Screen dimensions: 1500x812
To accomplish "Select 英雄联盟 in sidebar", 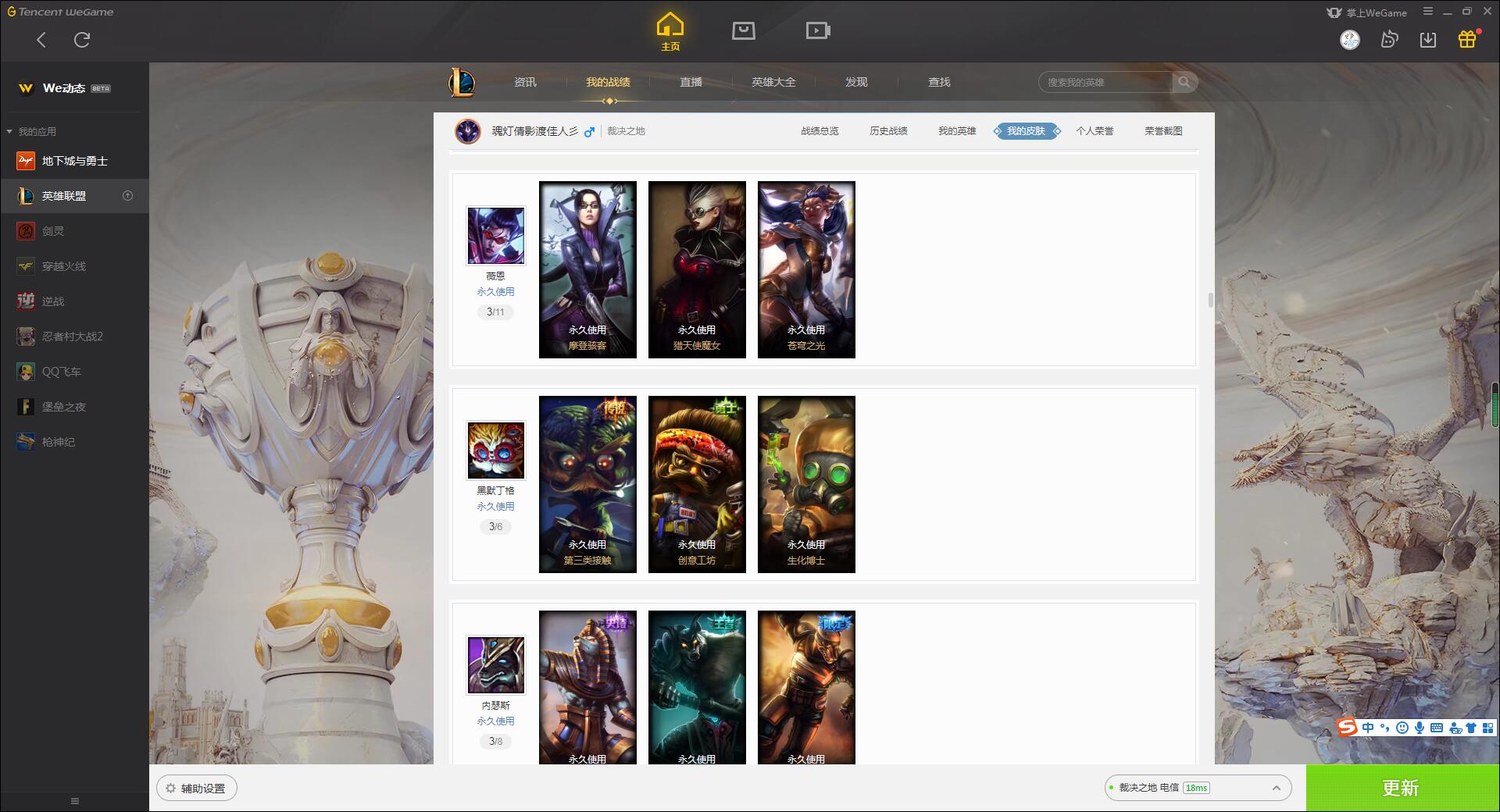I will point(74,196).
